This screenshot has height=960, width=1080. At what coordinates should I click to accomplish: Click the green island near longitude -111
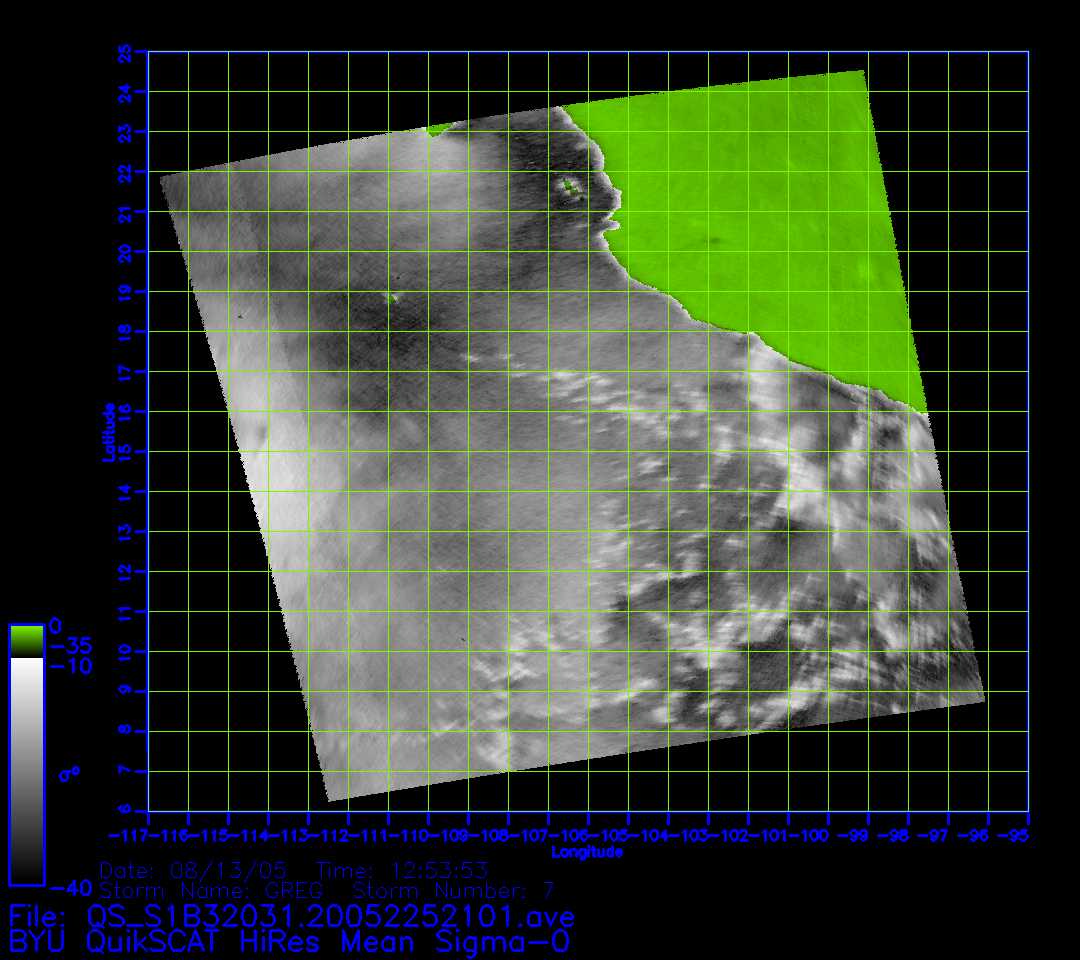[391, 297]
